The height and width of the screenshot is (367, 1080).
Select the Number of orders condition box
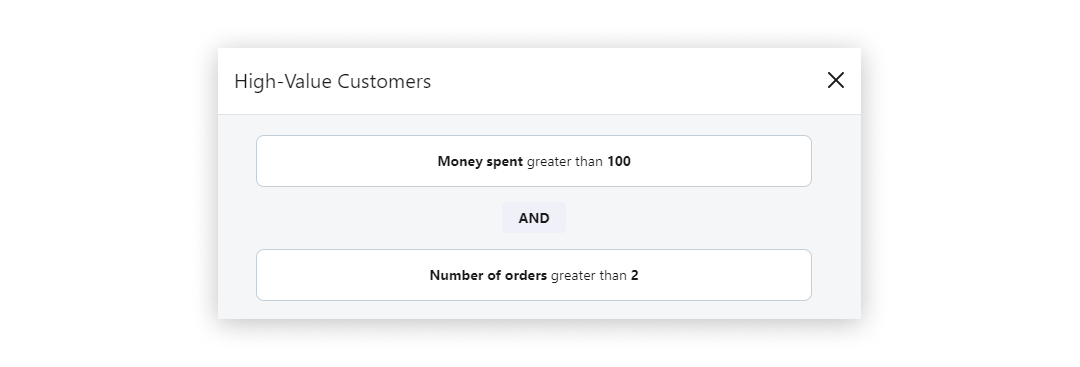(x=534, y=275)
